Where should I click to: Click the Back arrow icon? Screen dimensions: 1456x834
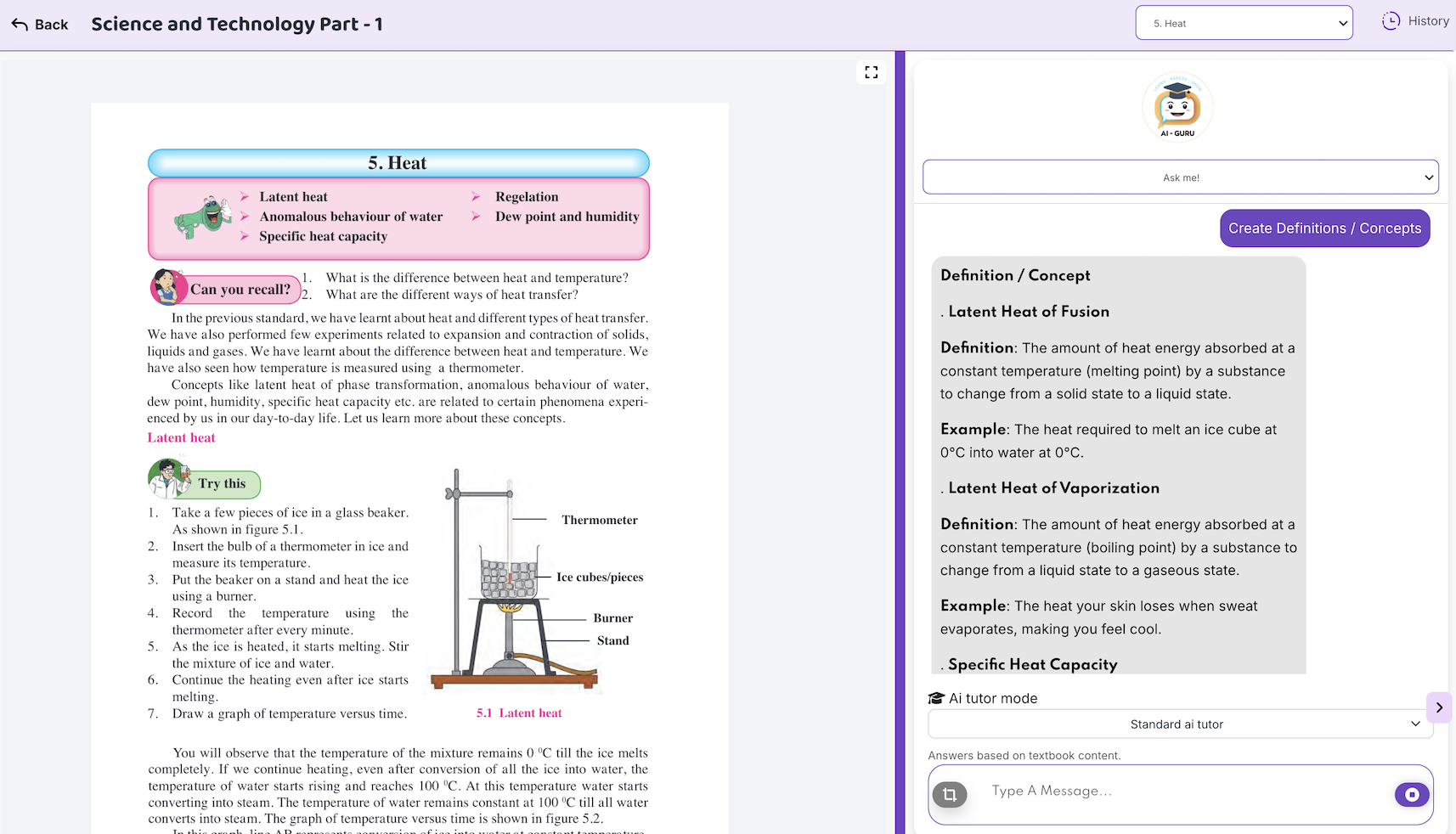coord(20,25)
